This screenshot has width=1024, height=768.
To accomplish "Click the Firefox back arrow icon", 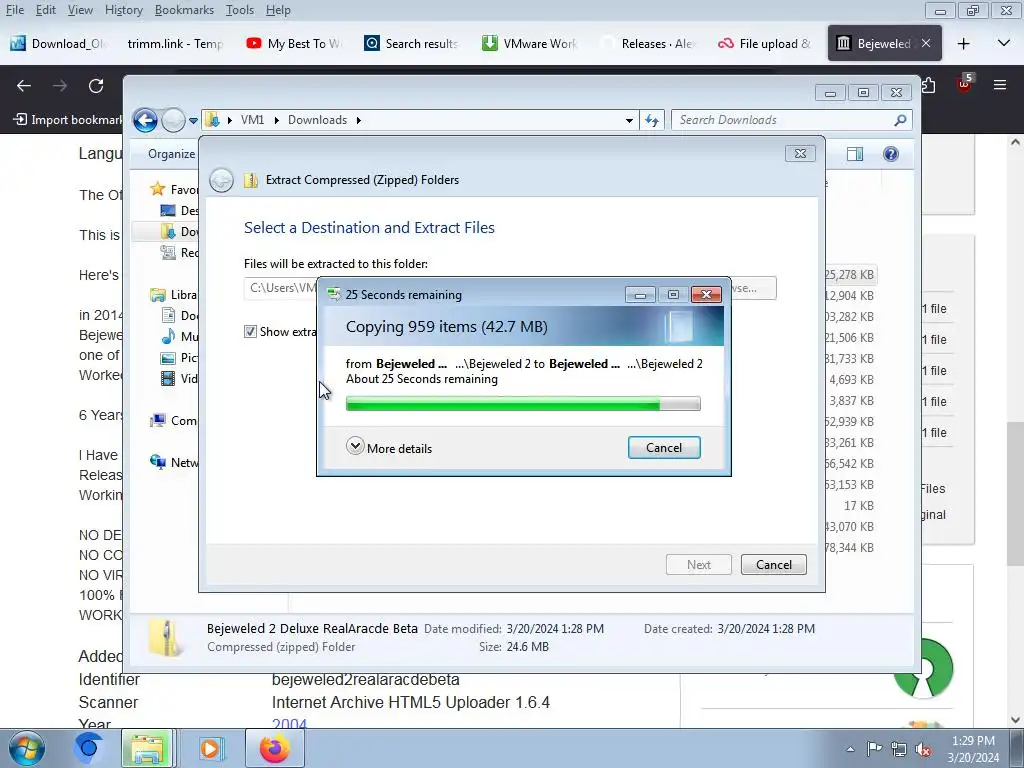I will [24, 86].
